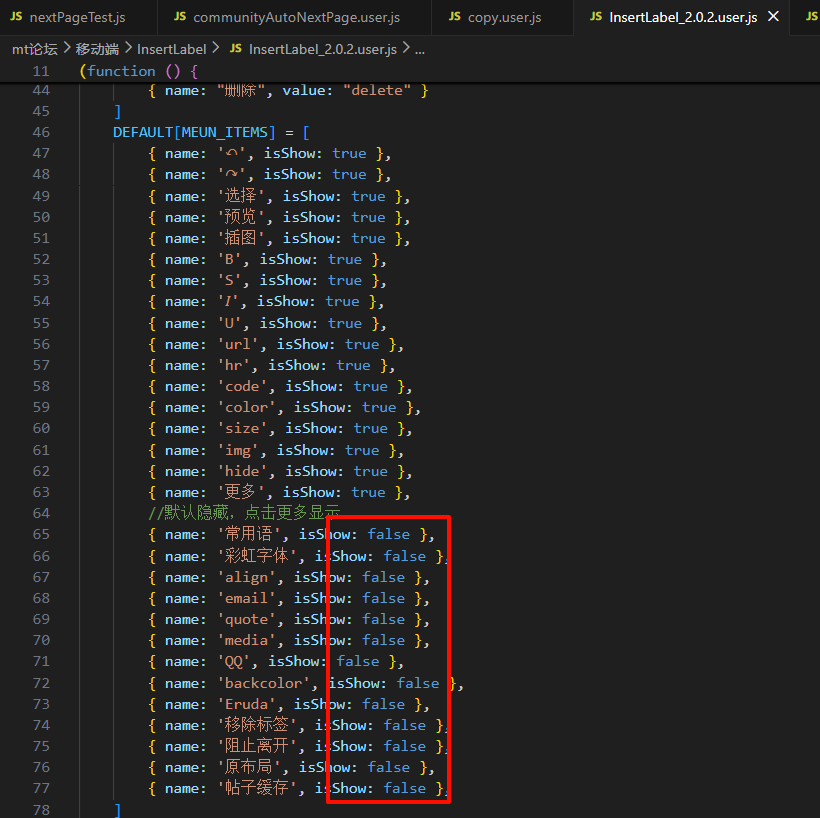The image size is (820, 818).
Task: Click JS file icon on copy.user.js tab
Action: 455,17
